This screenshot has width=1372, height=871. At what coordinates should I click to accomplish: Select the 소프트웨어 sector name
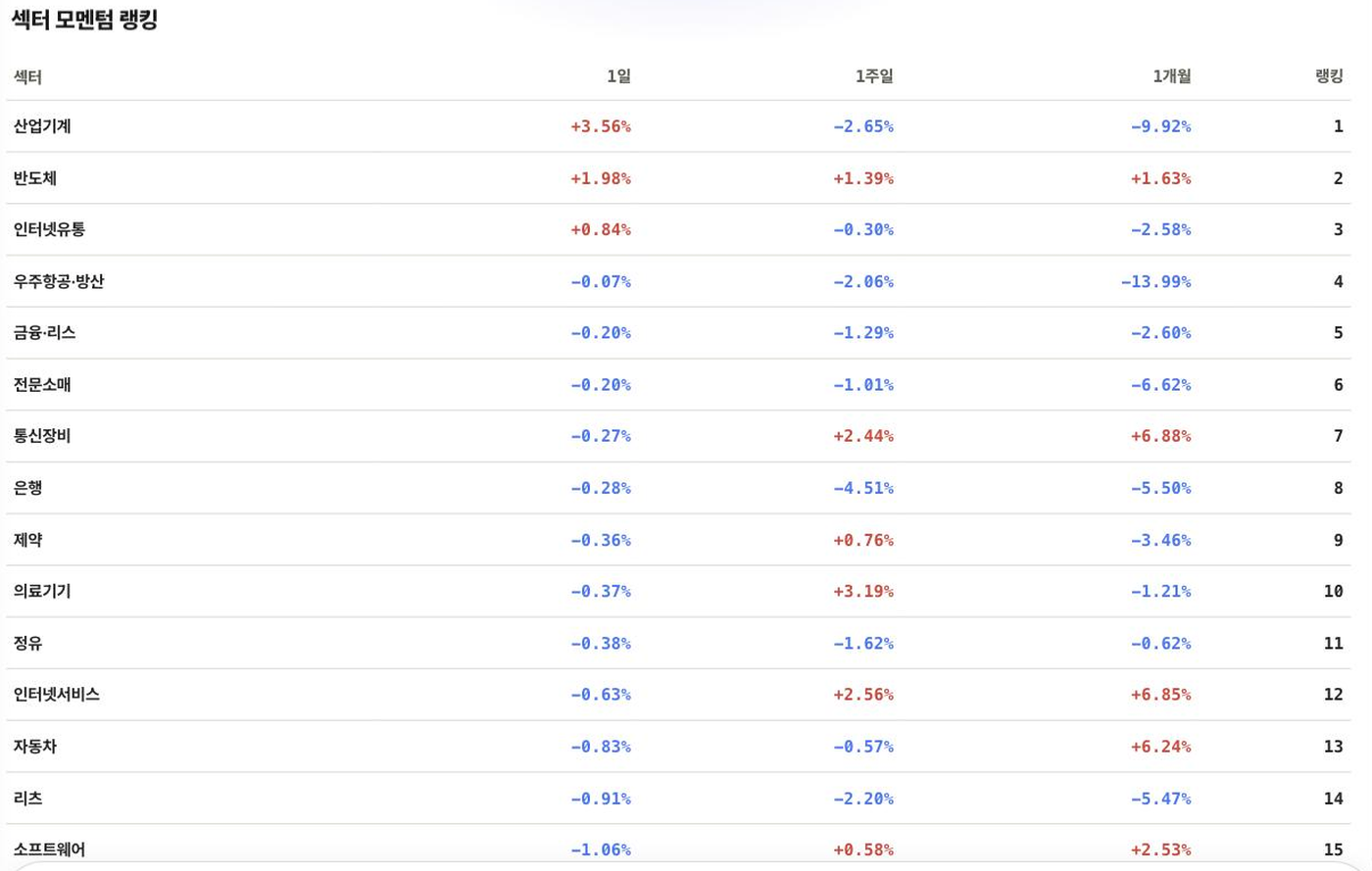coord(49,849)
